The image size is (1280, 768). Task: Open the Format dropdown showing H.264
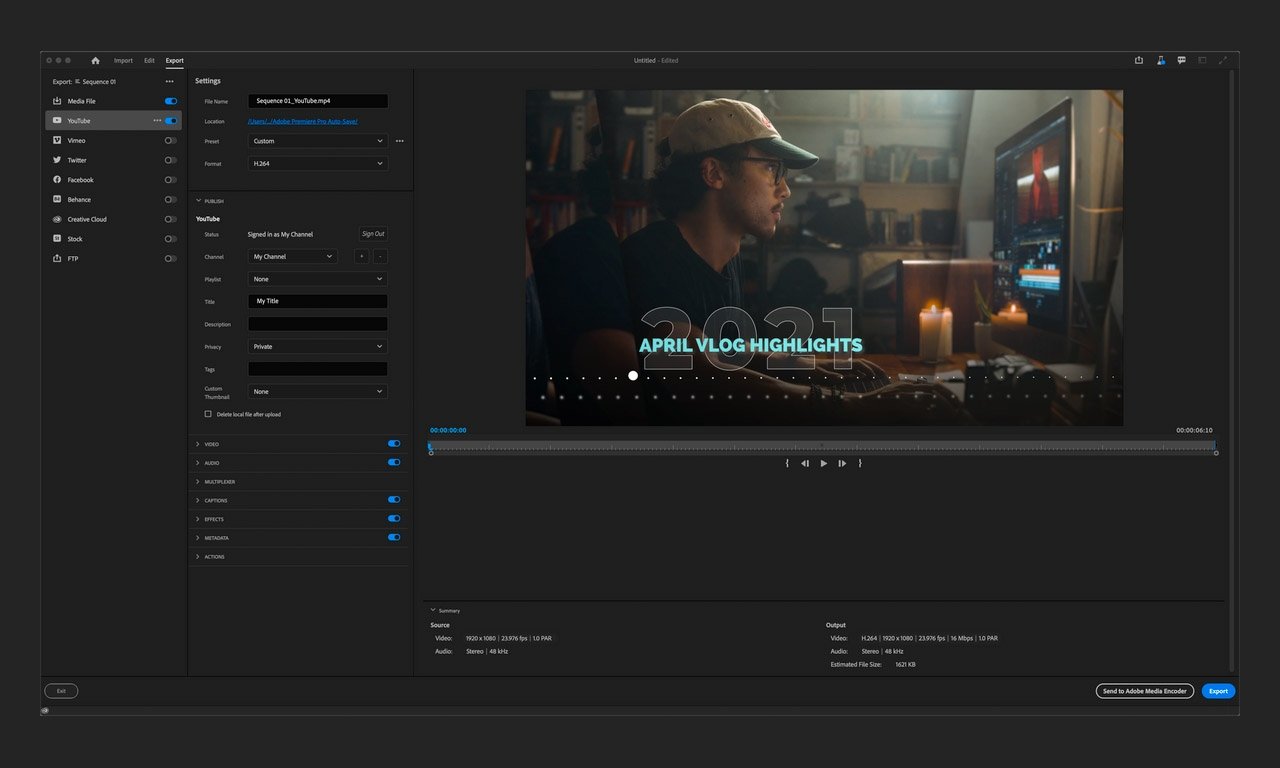click(318, 163)
